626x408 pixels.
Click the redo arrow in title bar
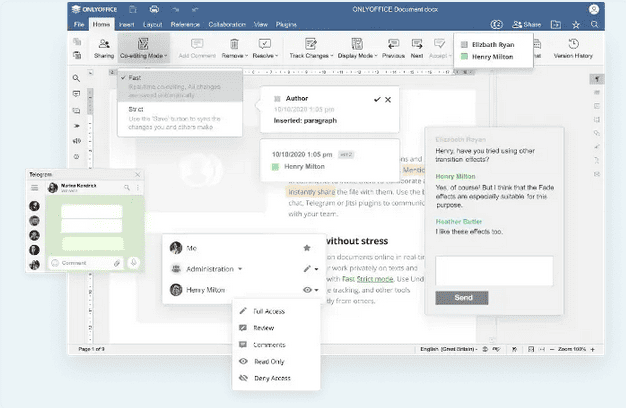coord(195,10)
